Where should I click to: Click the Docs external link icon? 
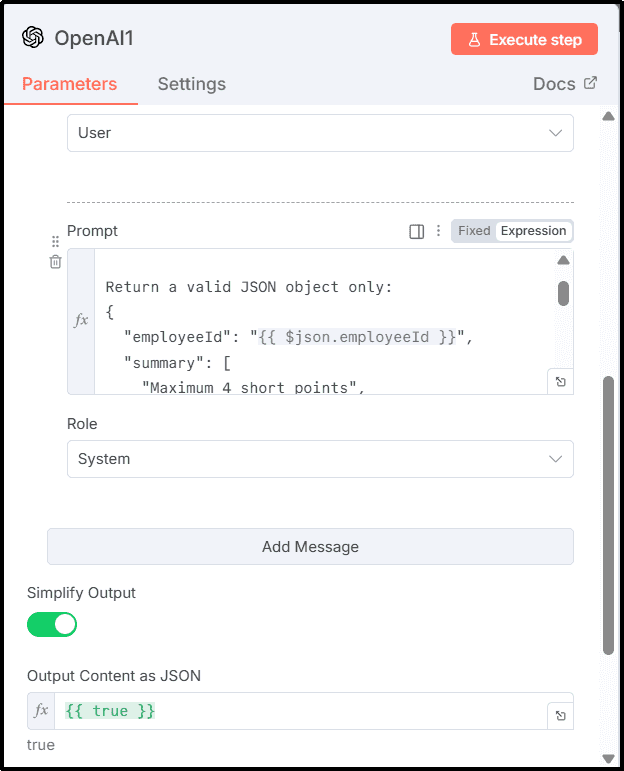point(590,83)
